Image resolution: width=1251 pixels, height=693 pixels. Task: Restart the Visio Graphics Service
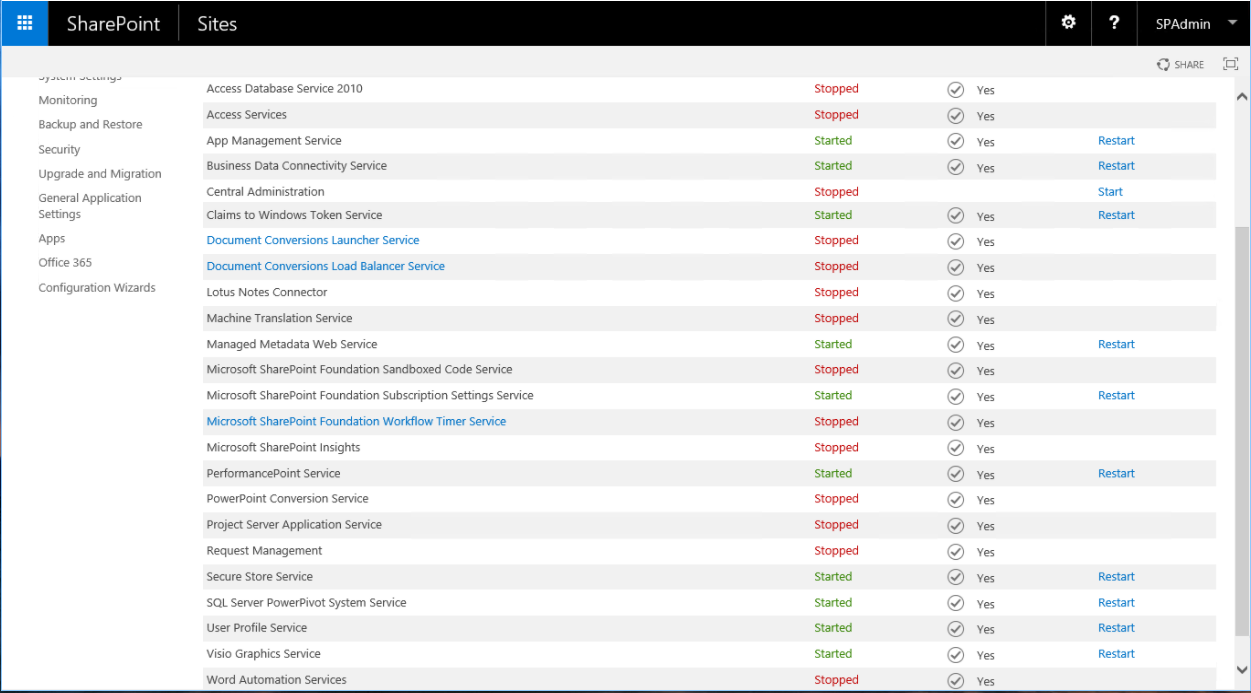[x=1116, y=653]
